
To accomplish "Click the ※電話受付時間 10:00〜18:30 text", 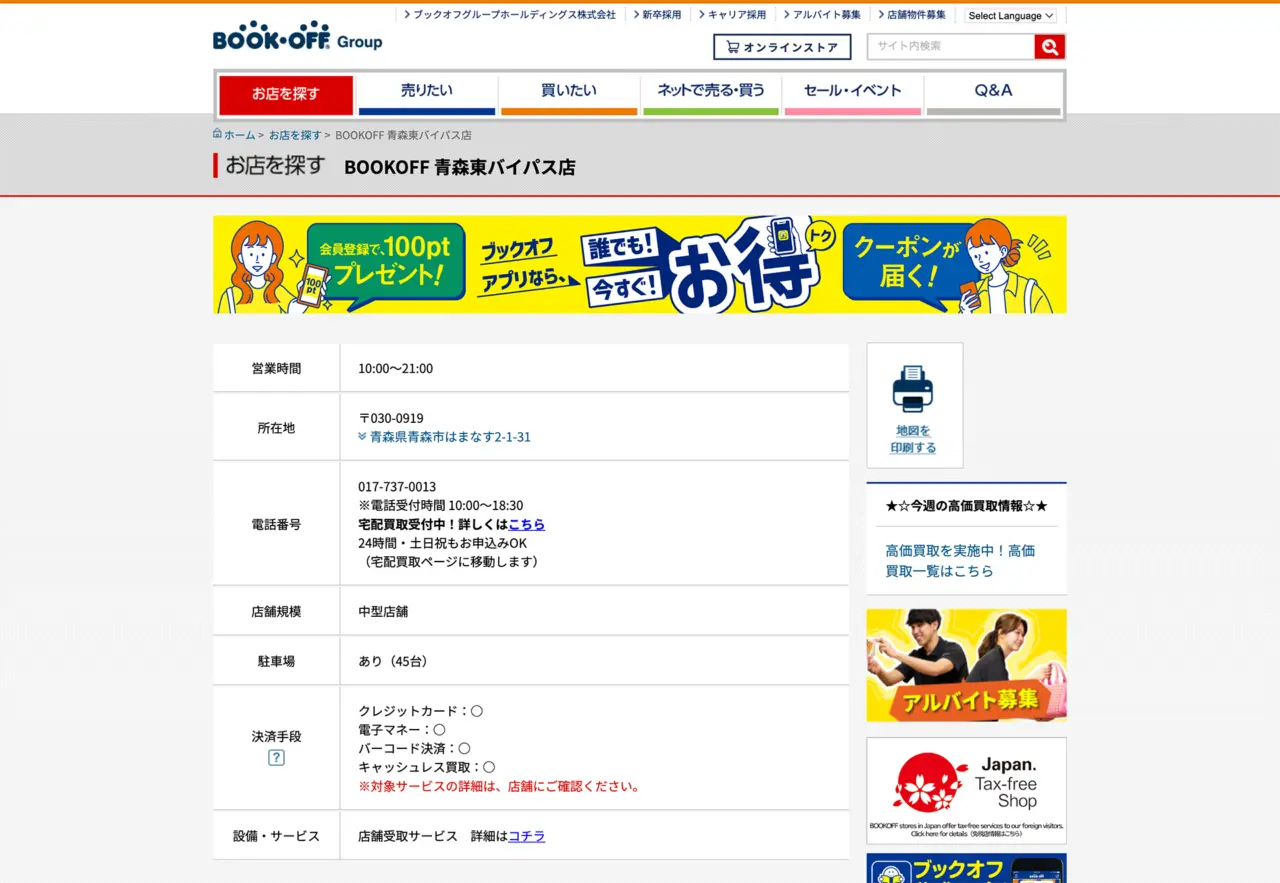I will [441, 506].
